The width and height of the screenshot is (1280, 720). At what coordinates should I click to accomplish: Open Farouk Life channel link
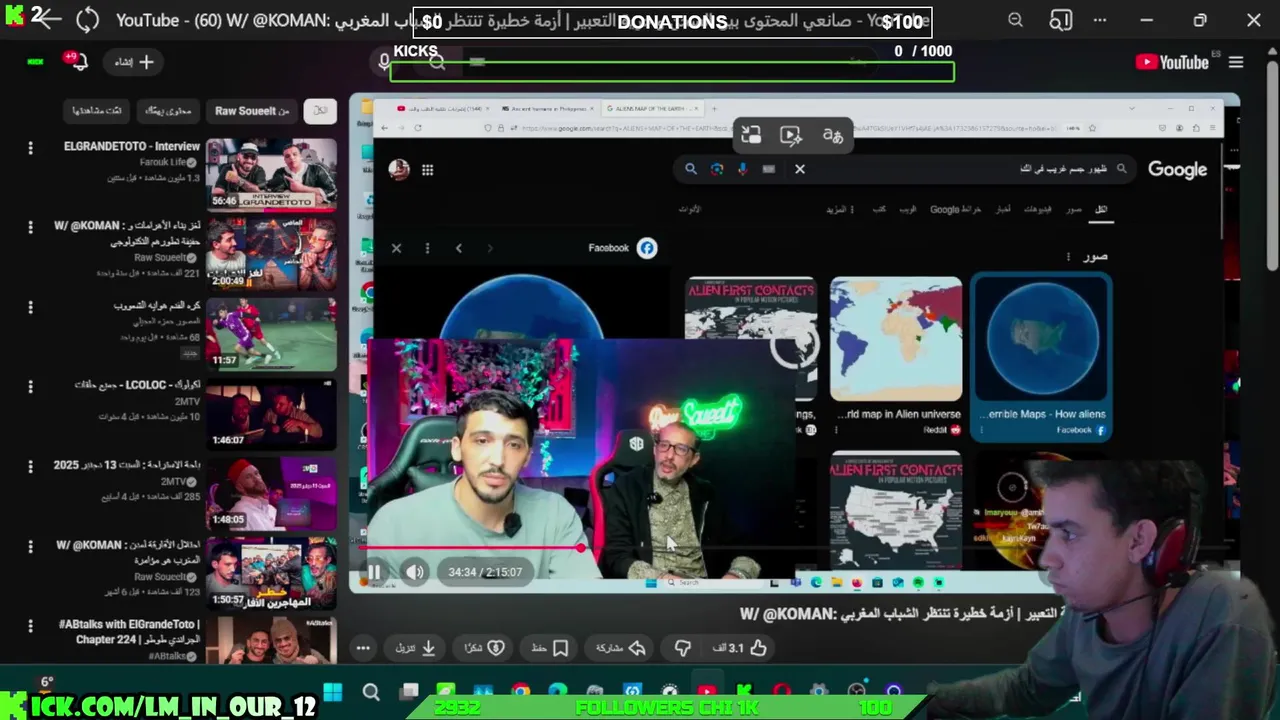[x=163, y=162]
